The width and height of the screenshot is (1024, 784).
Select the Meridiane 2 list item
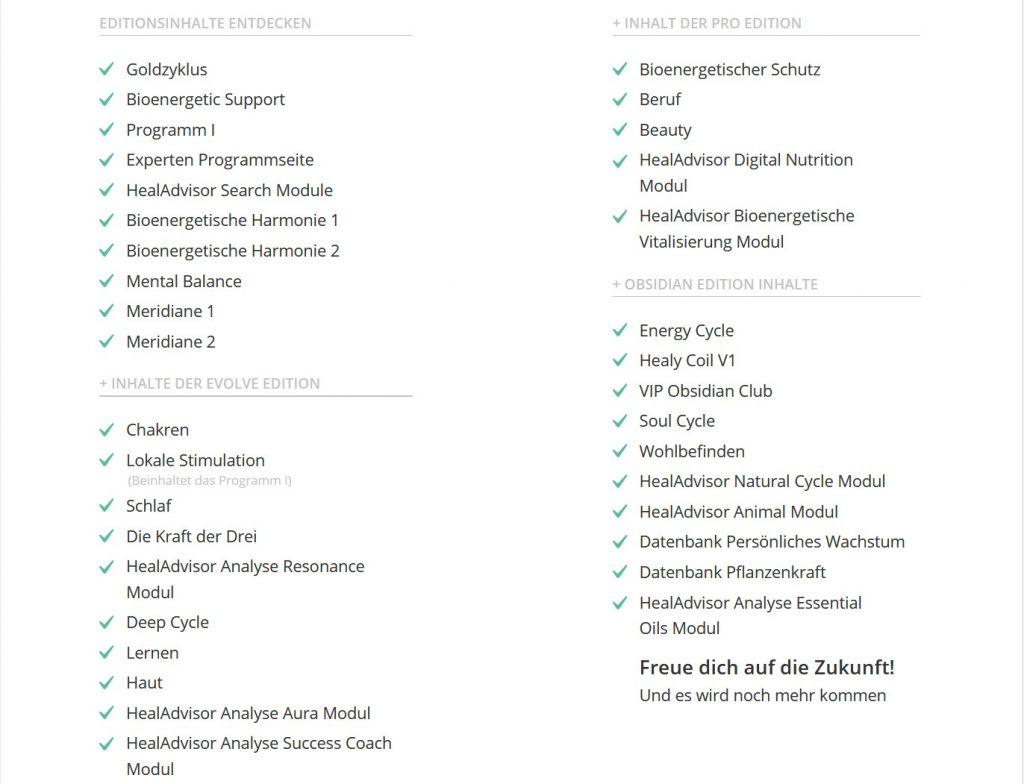point(170,342)
